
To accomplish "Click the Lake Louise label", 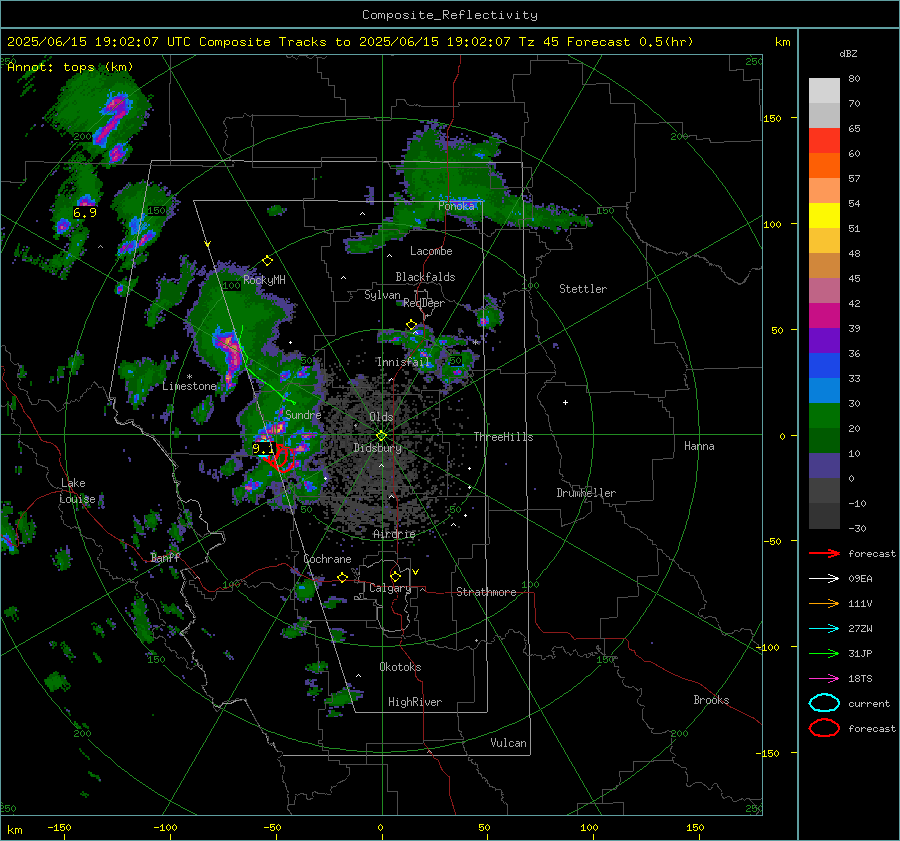I will click(77, 491).
